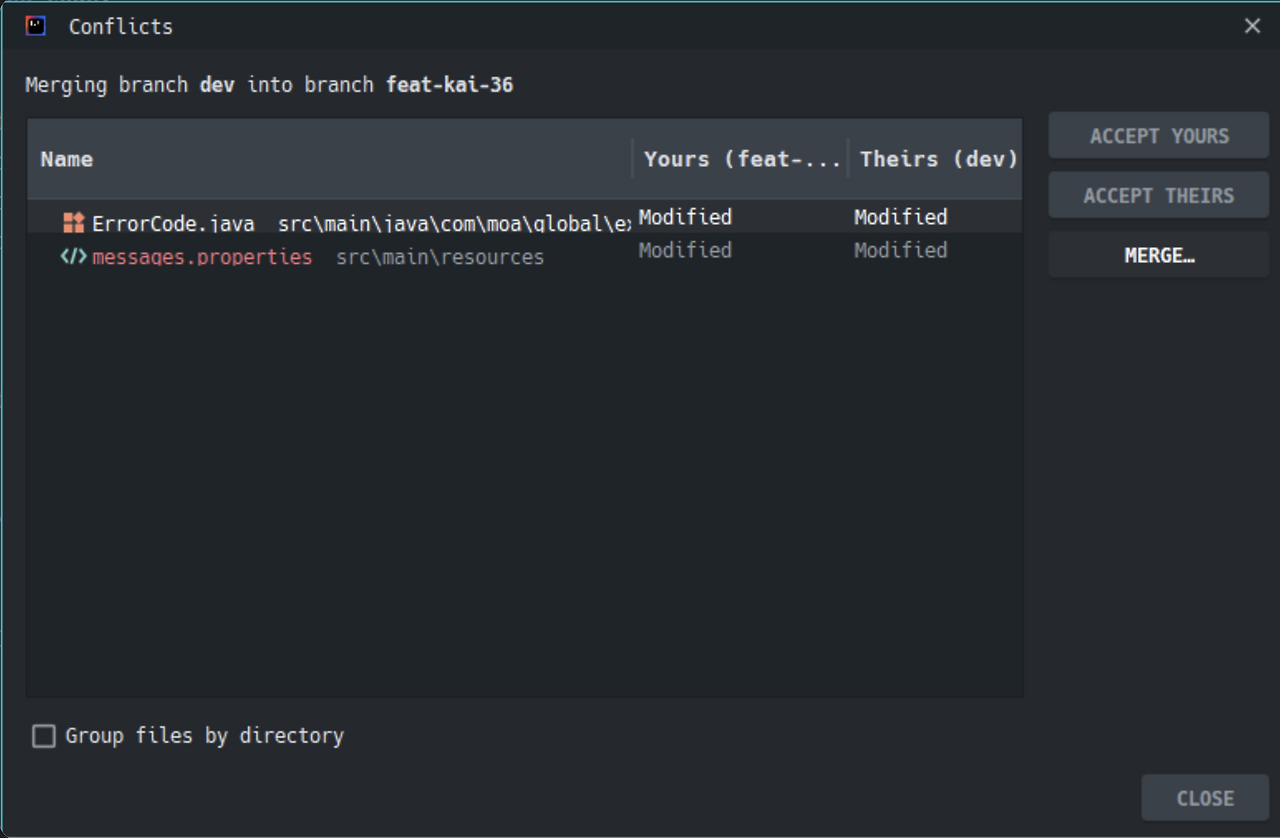The image size is (1280, 838).
Task: Click the Accept Yours button
Action: click(1158, 136)
